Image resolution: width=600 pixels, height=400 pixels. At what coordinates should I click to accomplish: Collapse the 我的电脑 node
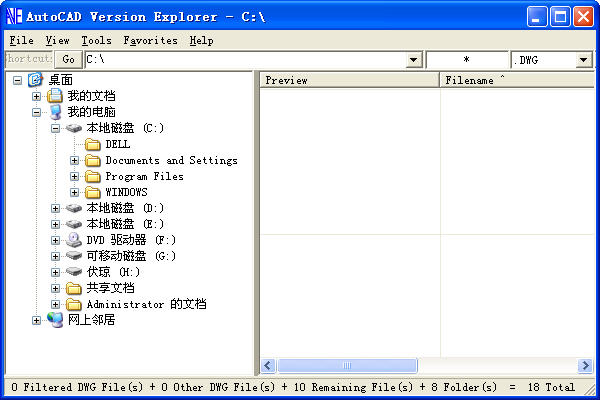pyautogui.click(x=36, y=112)
